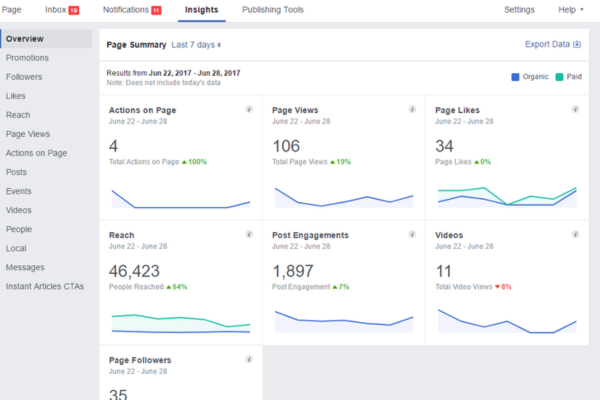Click the Videos line chart
Screen dimensions: 600x400
tap(507, 321)
